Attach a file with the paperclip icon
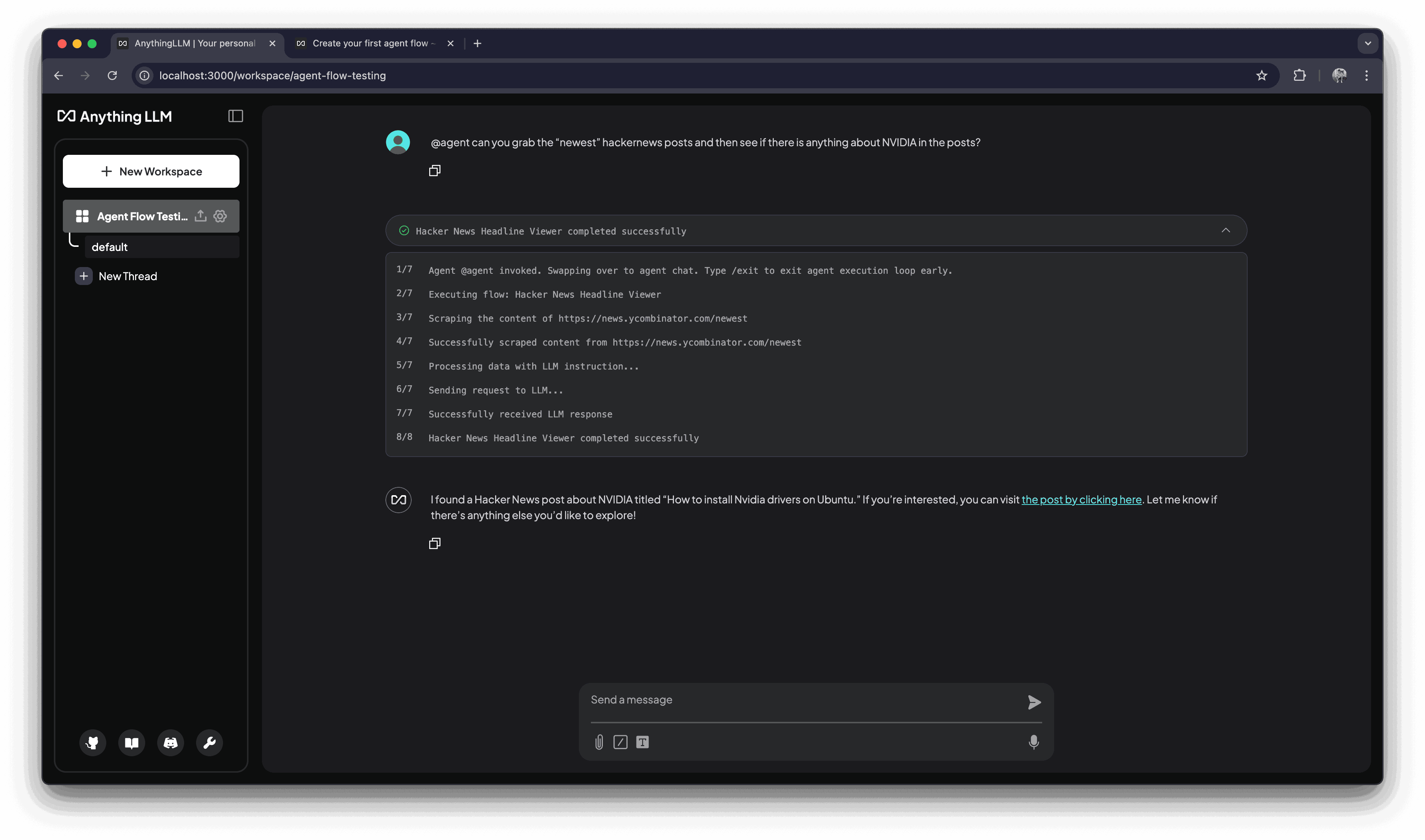Image resolution: width=1425 pixels, height=840 pixels. (599, 742)
